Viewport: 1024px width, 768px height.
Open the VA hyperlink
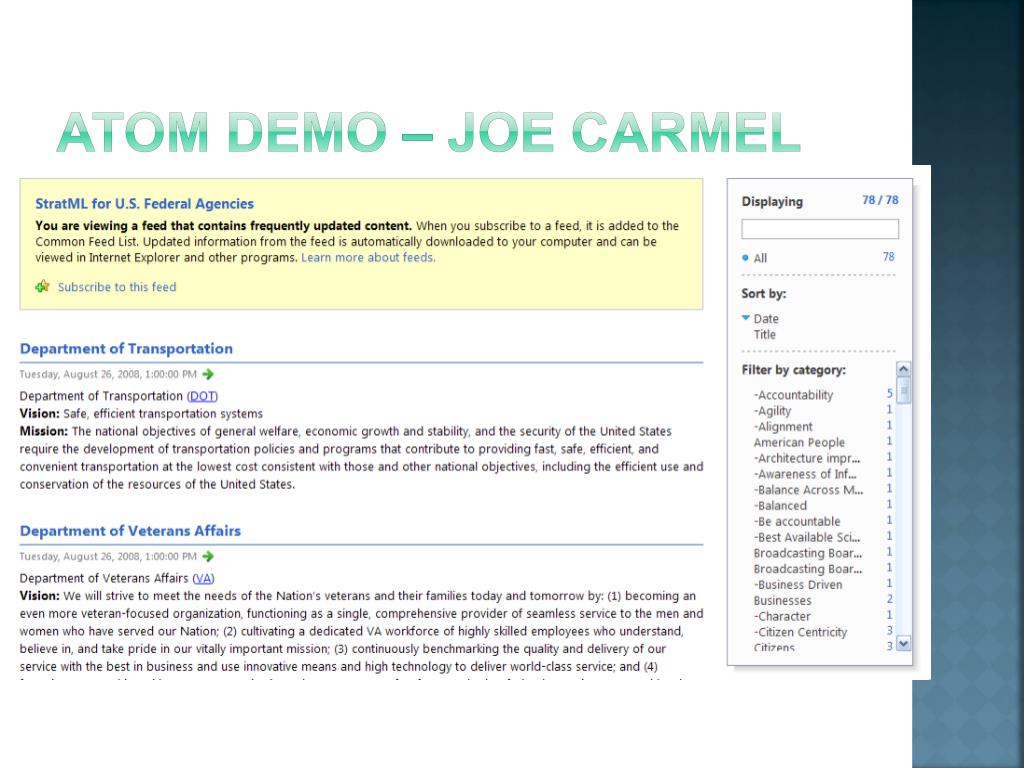[203, 578]
